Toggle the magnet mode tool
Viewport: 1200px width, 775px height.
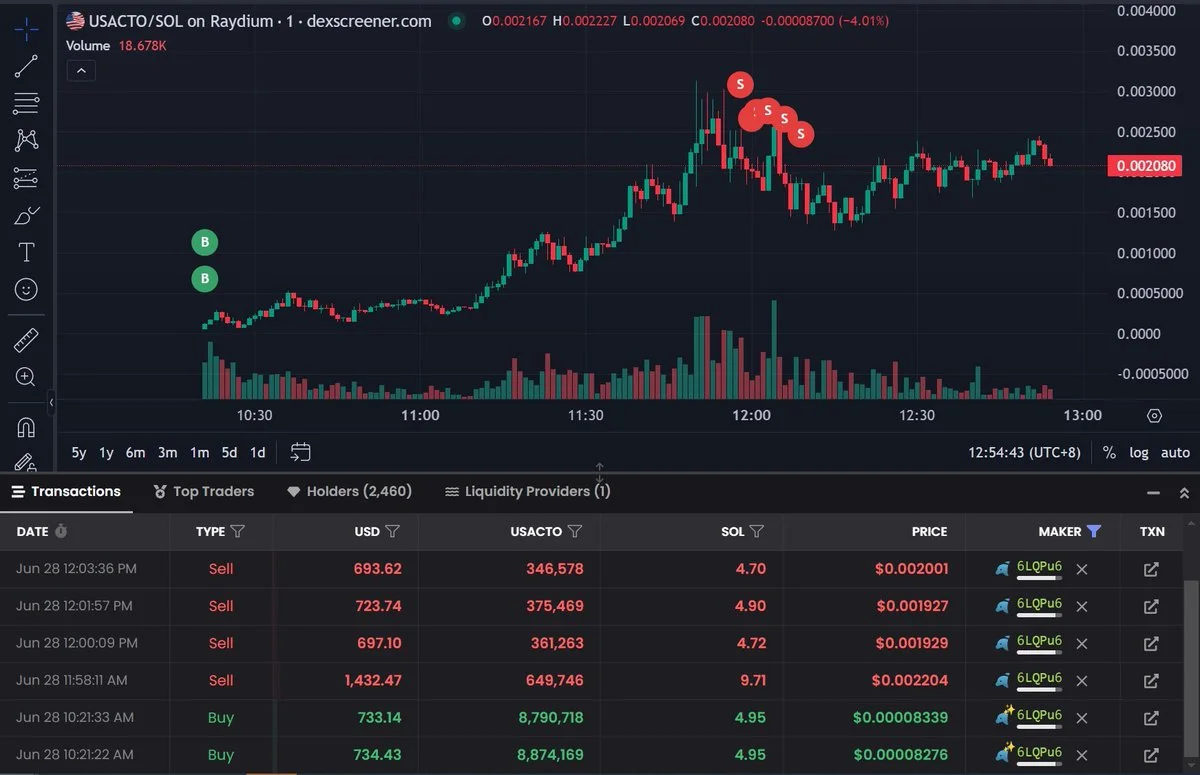(x=26, y=427)
